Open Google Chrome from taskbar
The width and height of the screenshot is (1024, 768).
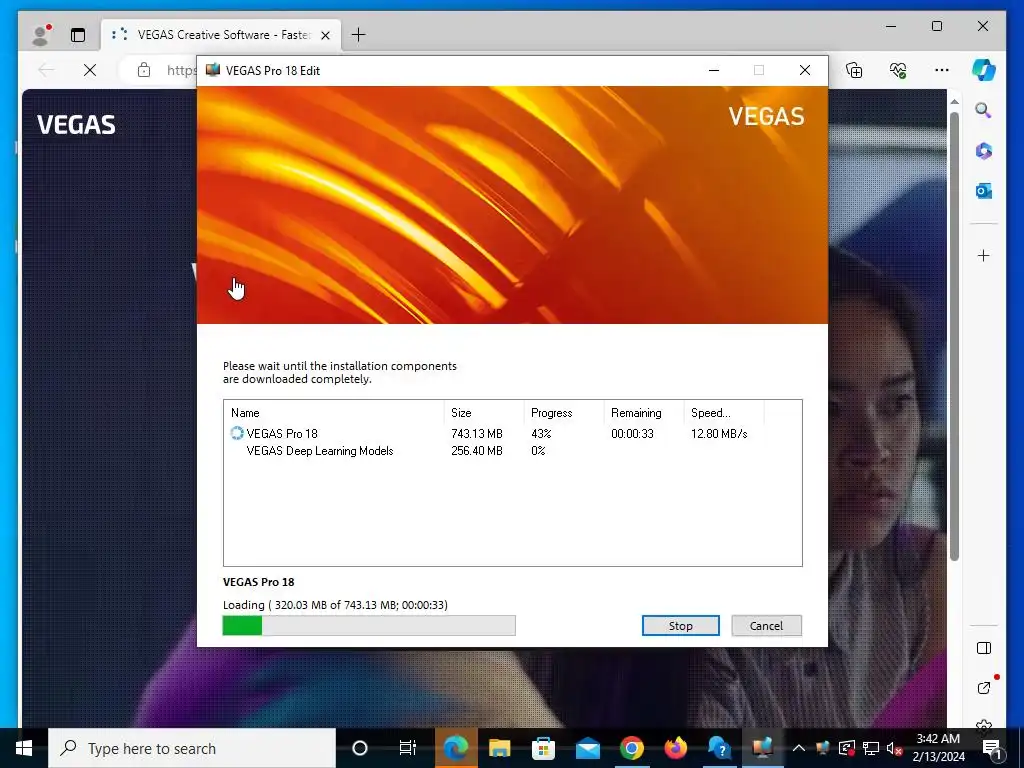[632, 748]
